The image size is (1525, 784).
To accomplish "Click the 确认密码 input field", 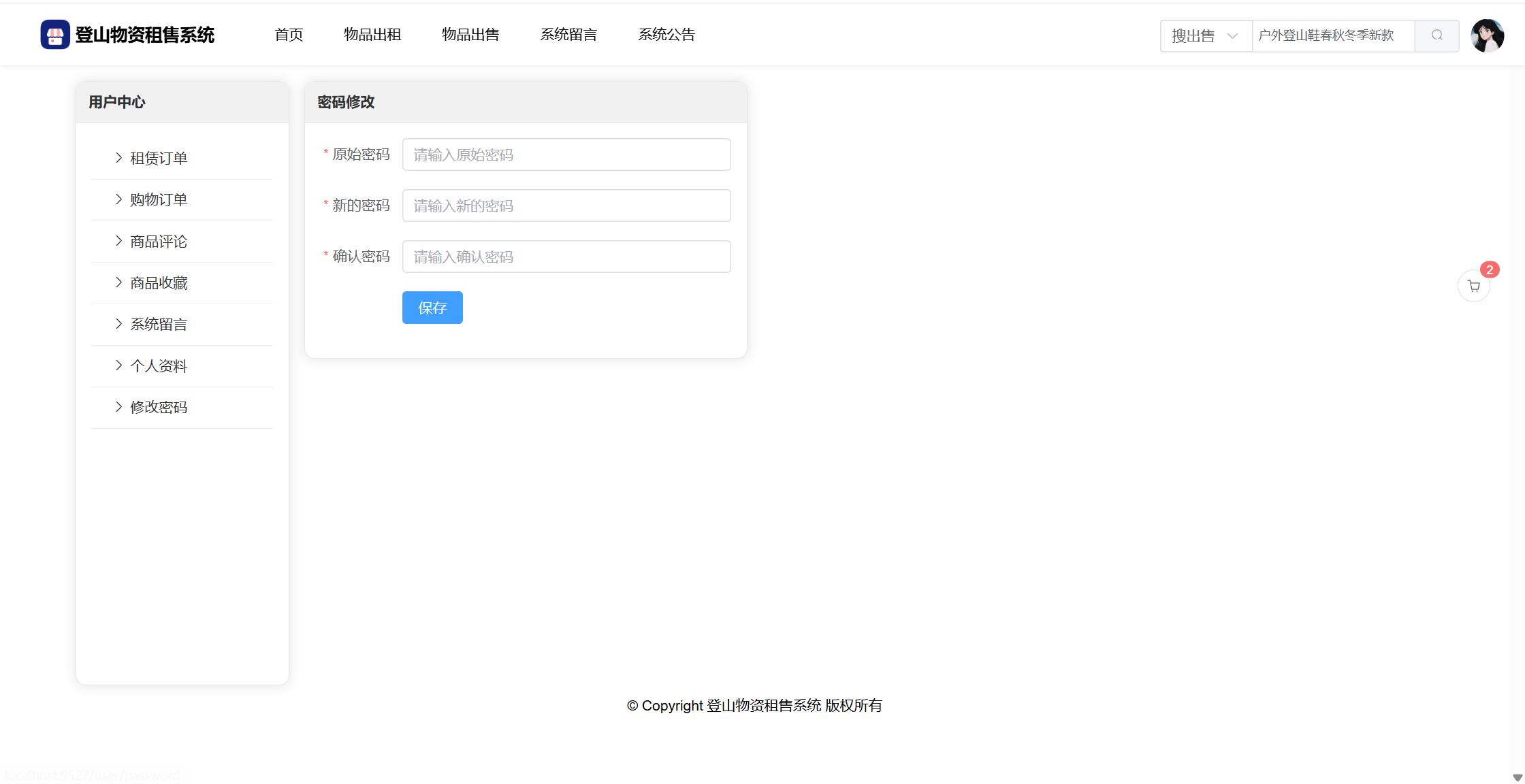I will coord(566,257).
